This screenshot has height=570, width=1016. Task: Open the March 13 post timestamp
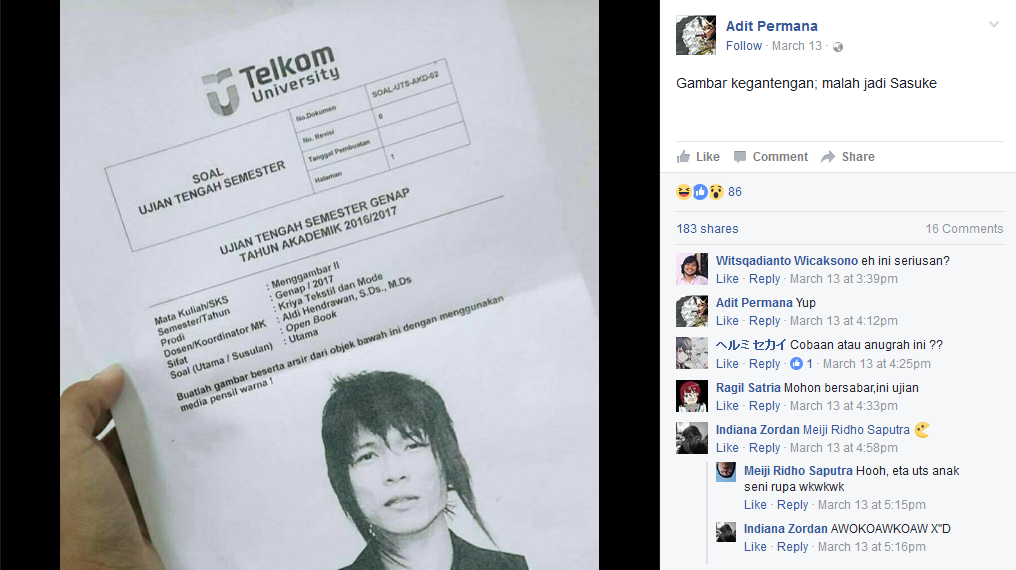click(796, 46)
